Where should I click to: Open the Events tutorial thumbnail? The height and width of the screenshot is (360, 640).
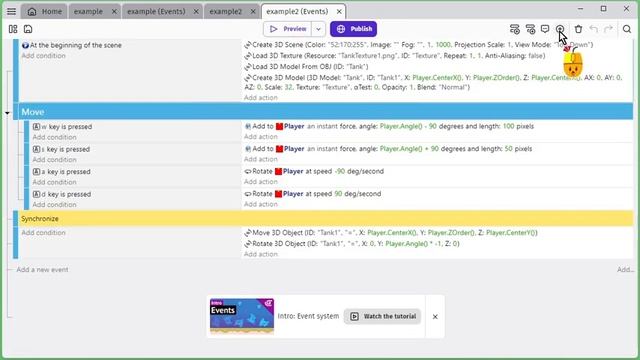click(242, 316)
